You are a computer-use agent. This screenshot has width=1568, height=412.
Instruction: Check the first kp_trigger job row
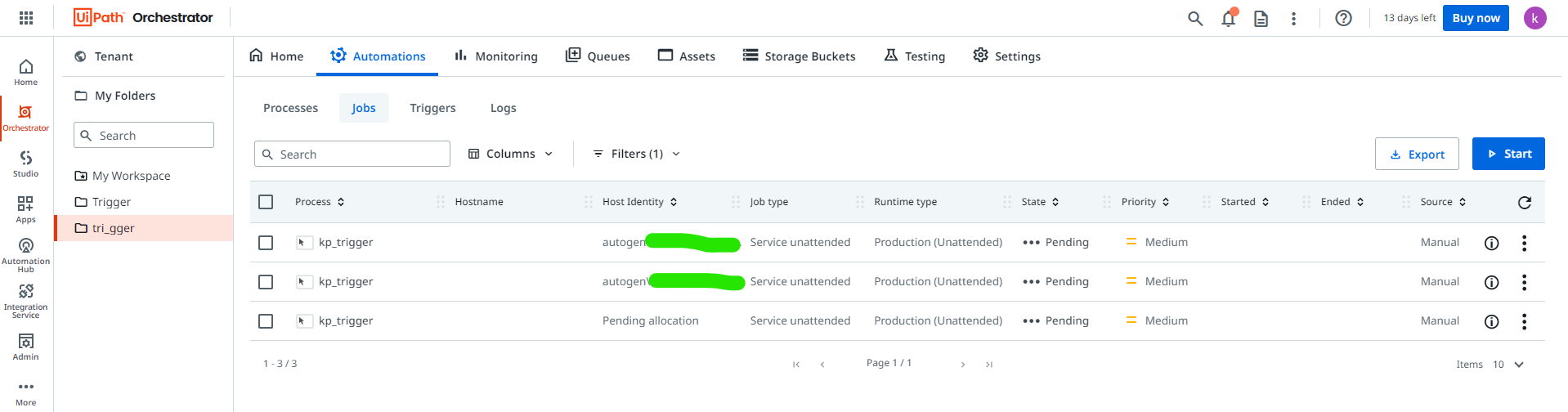tap(266, 243)
